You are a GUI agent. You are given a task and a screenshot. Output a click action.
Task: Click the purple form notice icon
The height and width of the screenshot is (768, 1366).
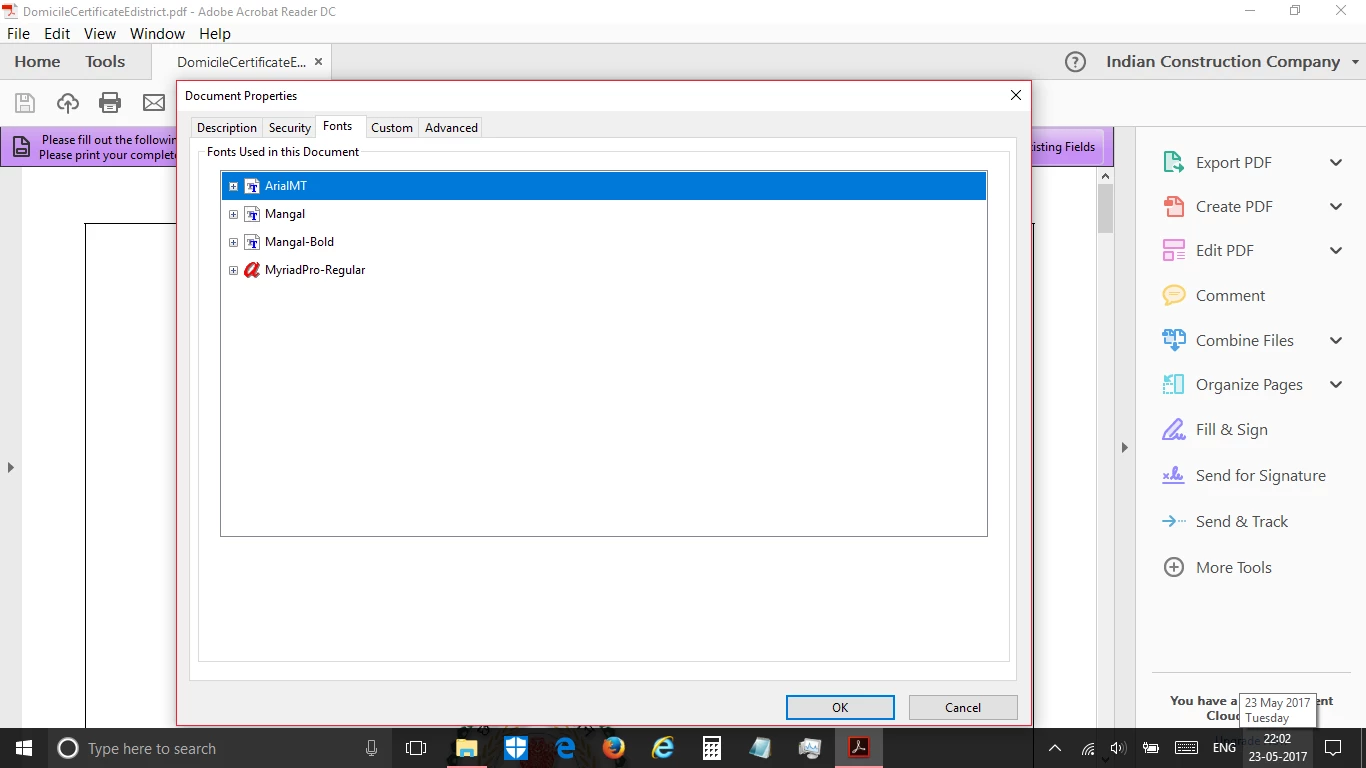click(x=21, y=147)
